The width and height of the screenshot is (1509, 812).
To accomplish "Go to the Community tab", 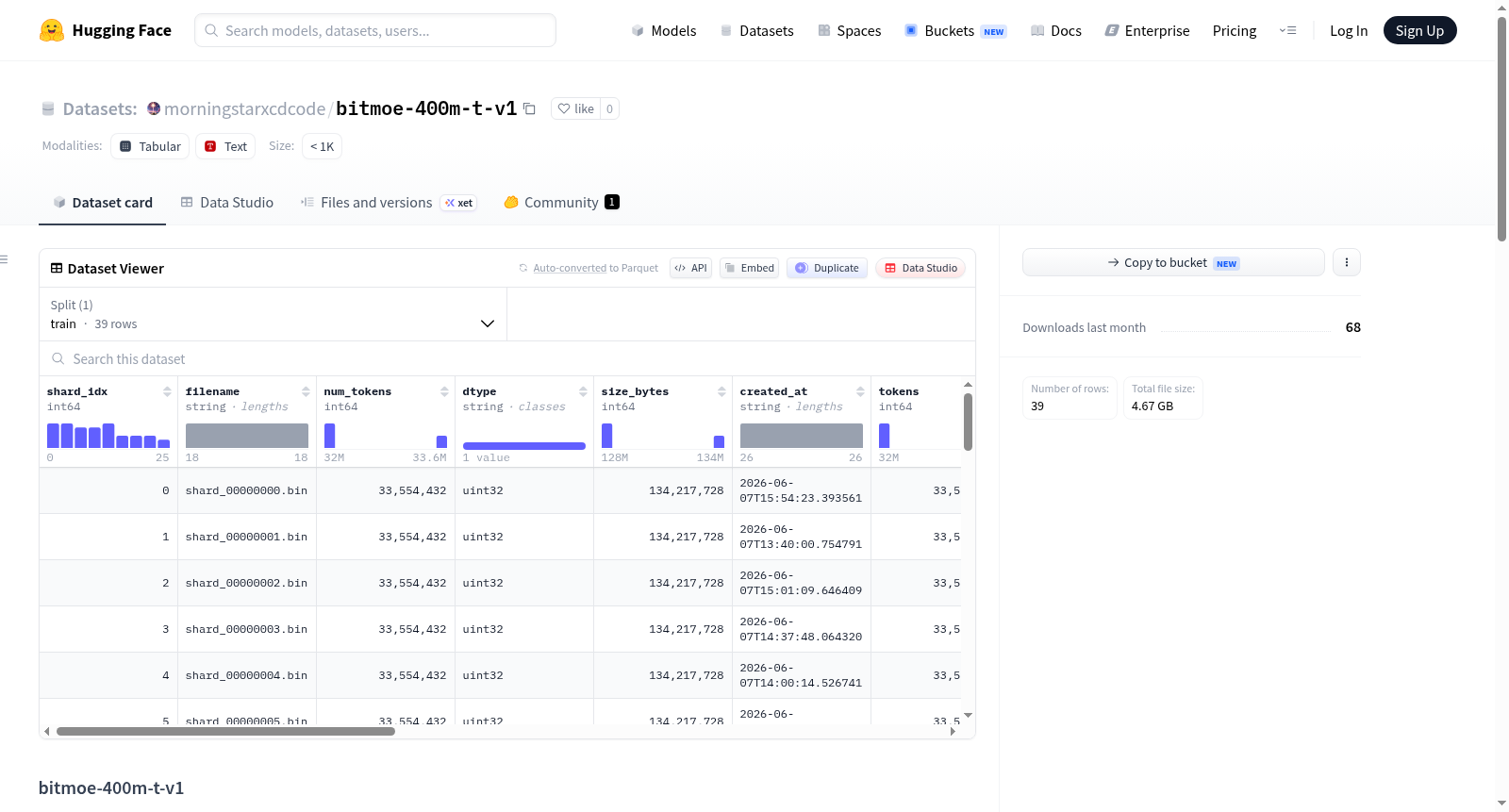I will (561, 203).
